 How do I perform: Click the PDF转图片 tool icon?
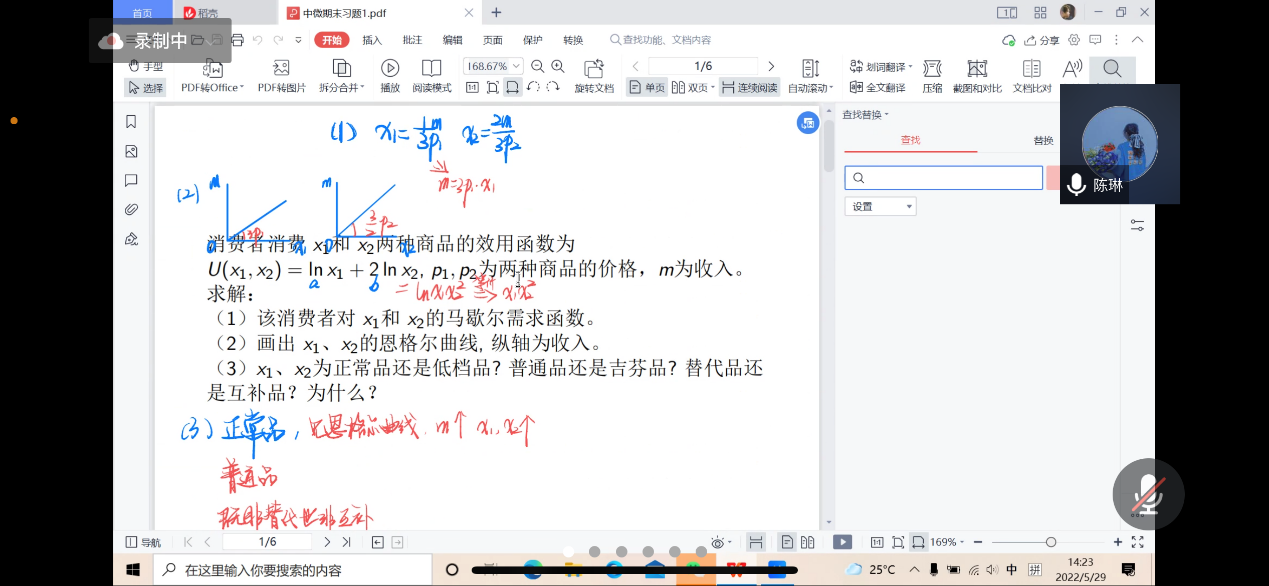click(x=282, y=68)
